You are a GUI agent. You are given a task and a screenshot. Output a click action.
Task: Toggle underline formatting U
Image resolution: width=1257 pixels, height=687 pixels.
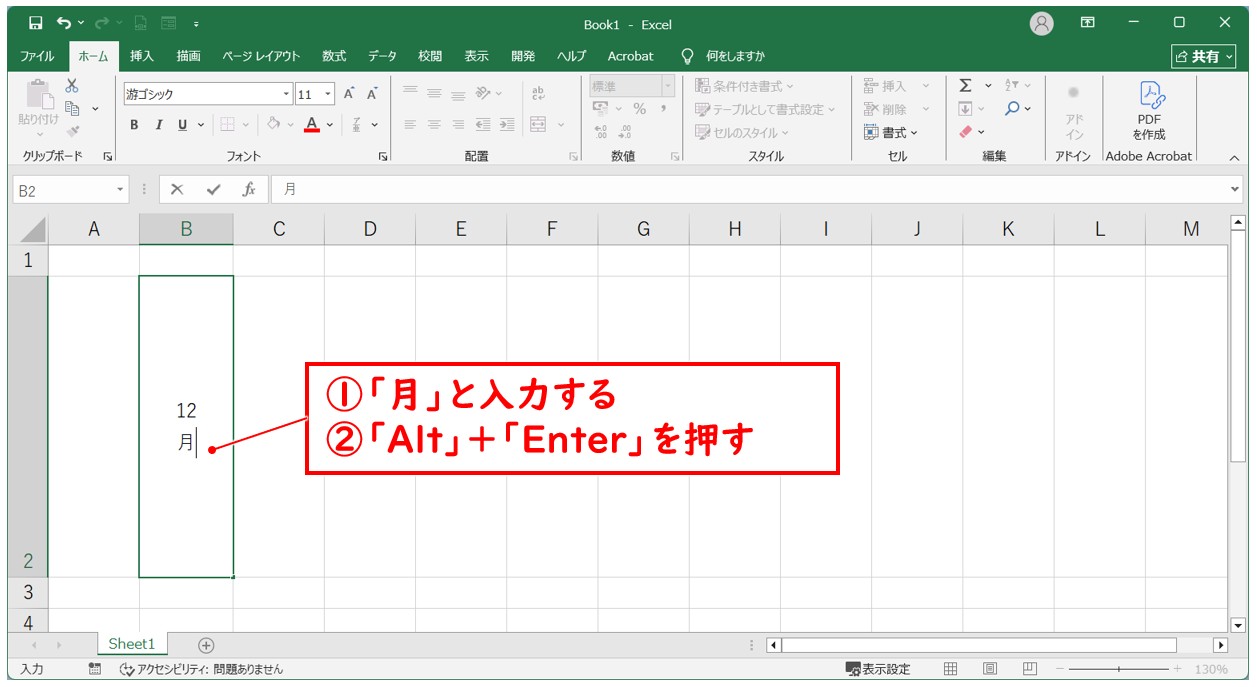(x=182, y=125)
